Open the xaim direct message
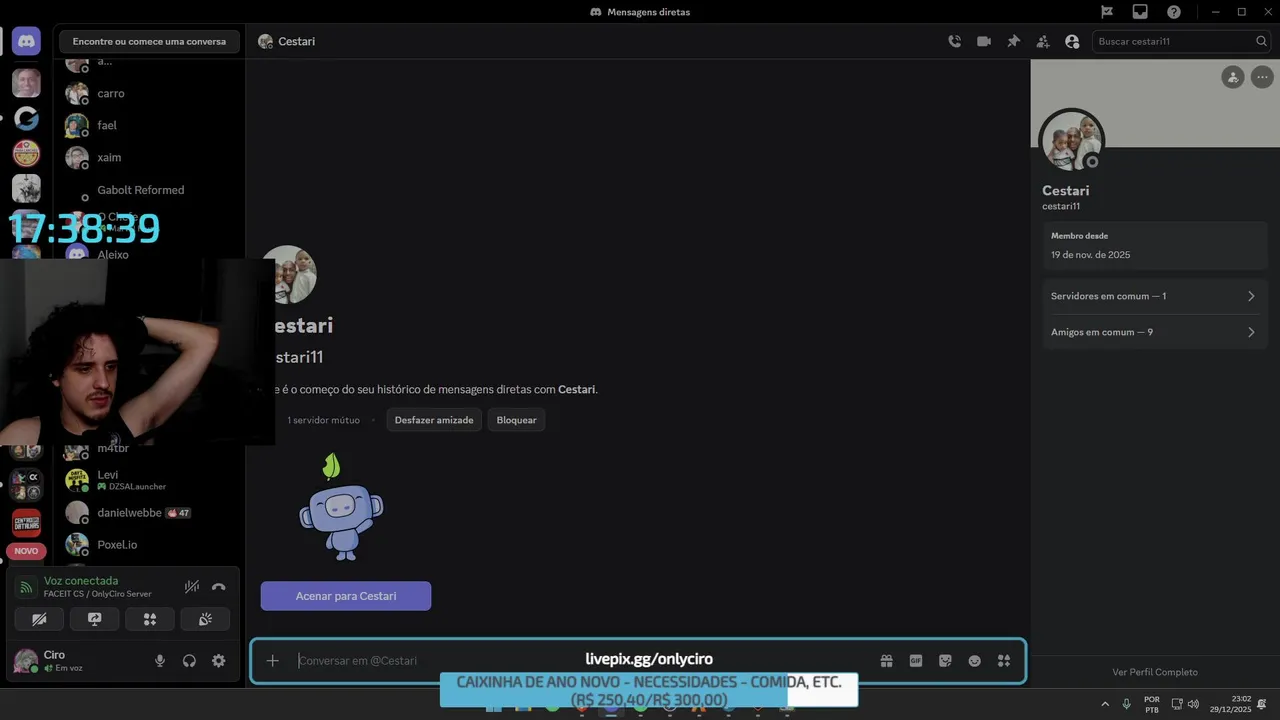Viewport: 1280px width, 720px height. pyautogui.click(x=150, y=157)
